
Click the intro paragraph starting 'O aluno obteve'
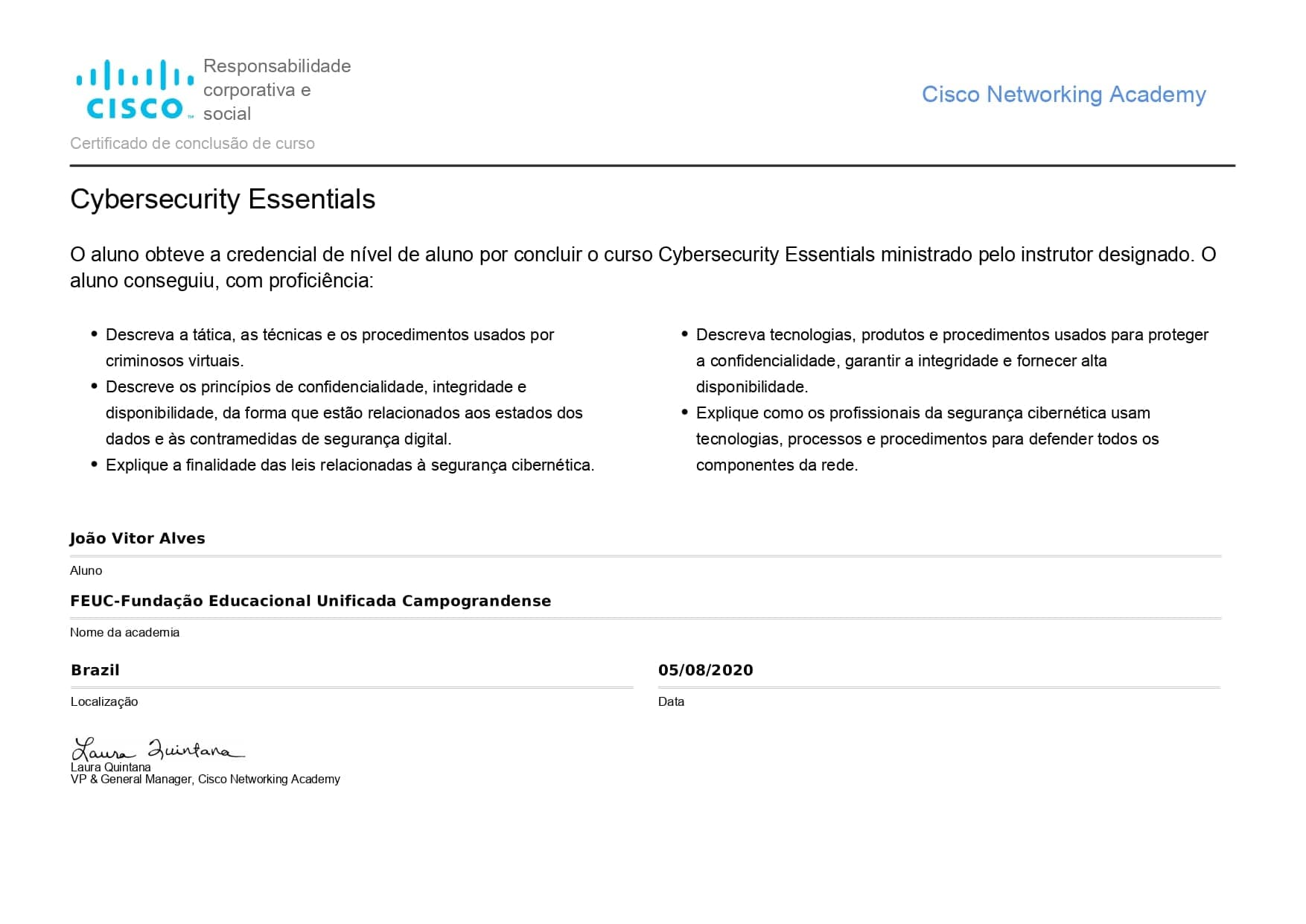click(643, 267)
